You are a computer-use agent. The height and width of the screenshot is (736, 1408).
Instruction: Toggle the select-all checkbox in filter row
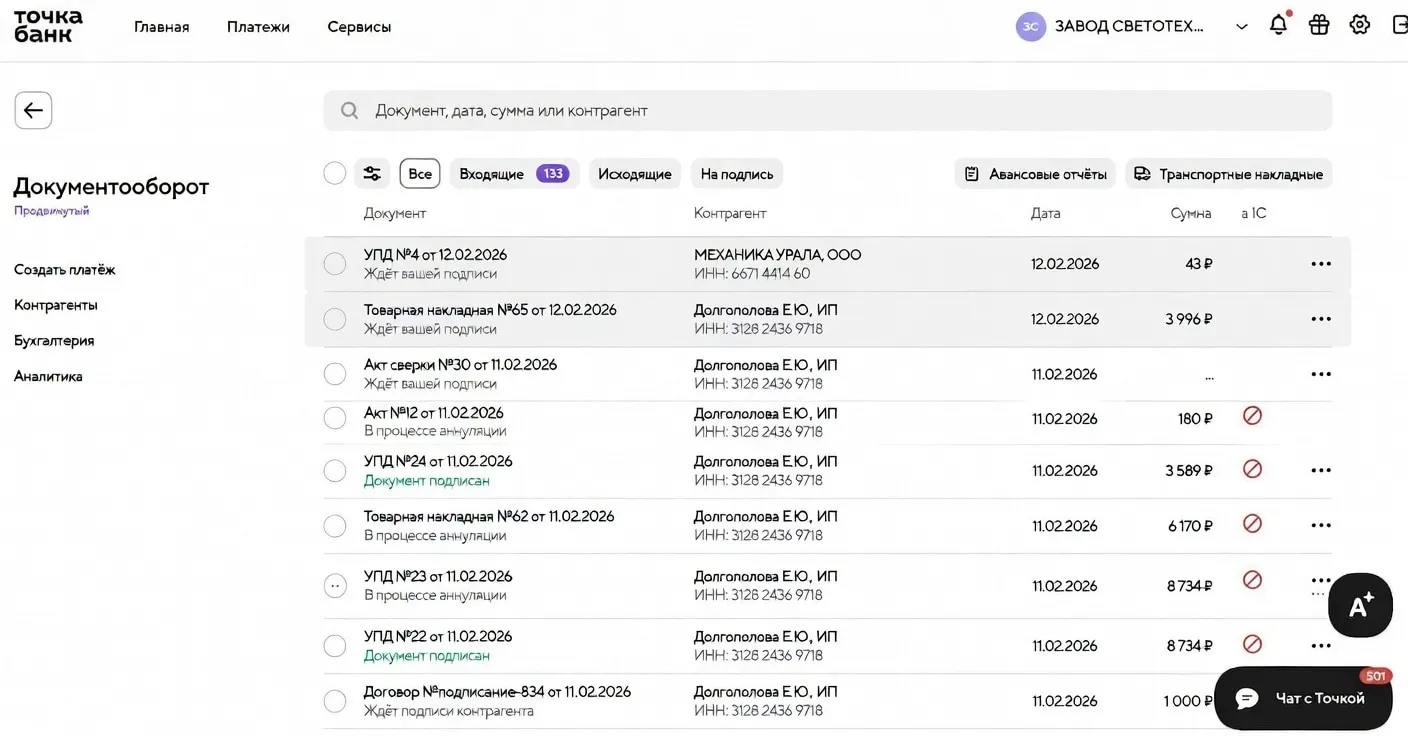tap(334, 172)
